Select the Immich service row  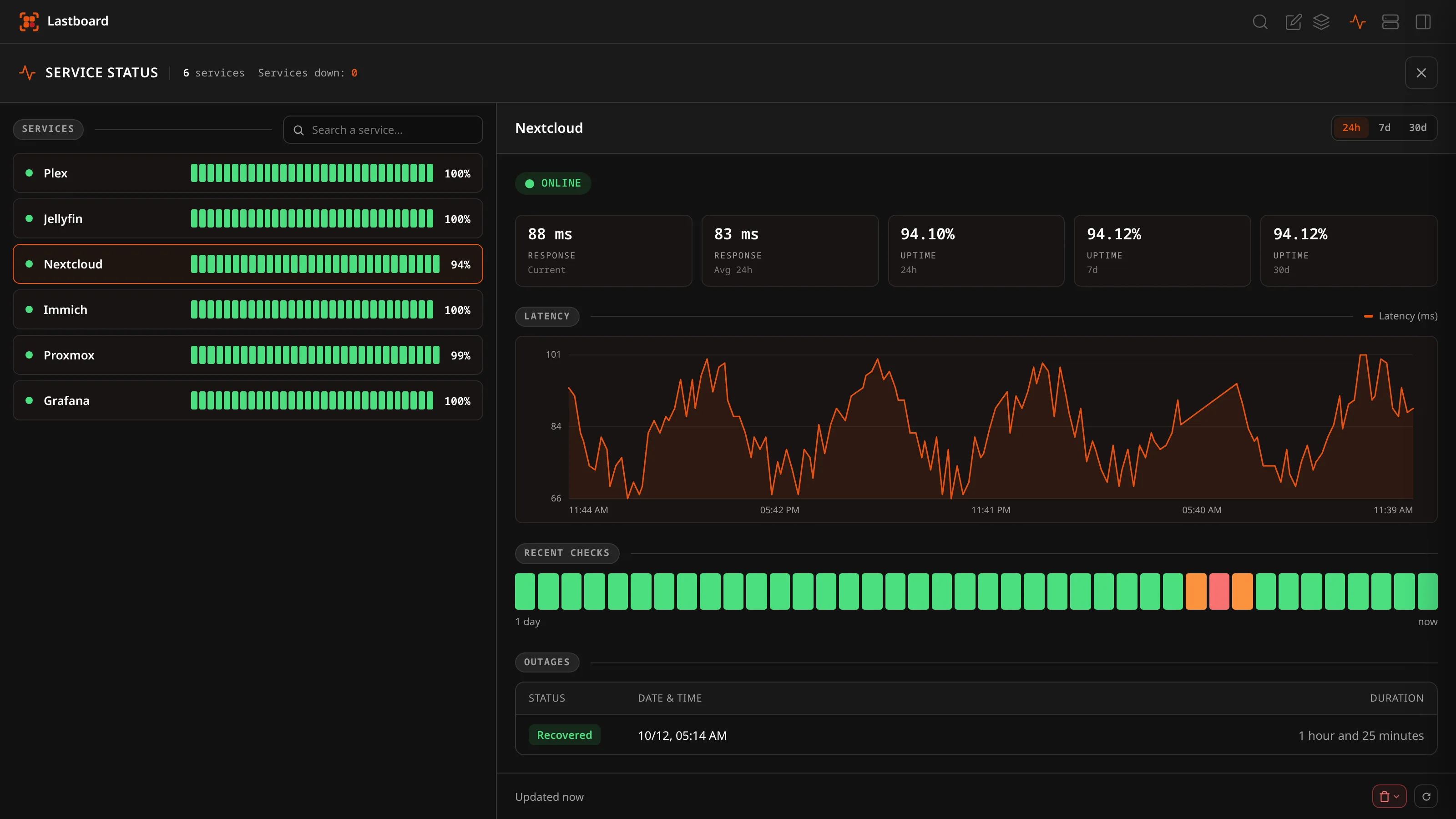pyautogui.click(x=248, y=310)
